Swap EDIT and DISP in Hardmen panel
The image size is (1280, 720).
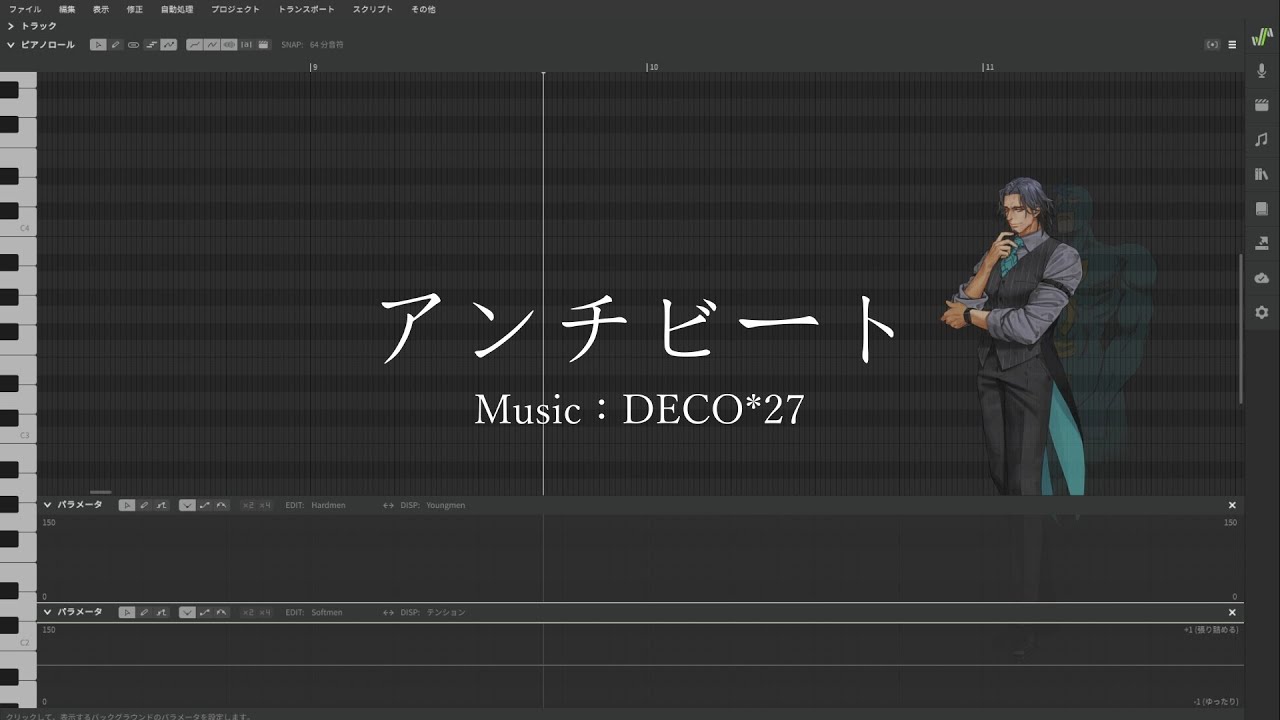pos(389,505)
